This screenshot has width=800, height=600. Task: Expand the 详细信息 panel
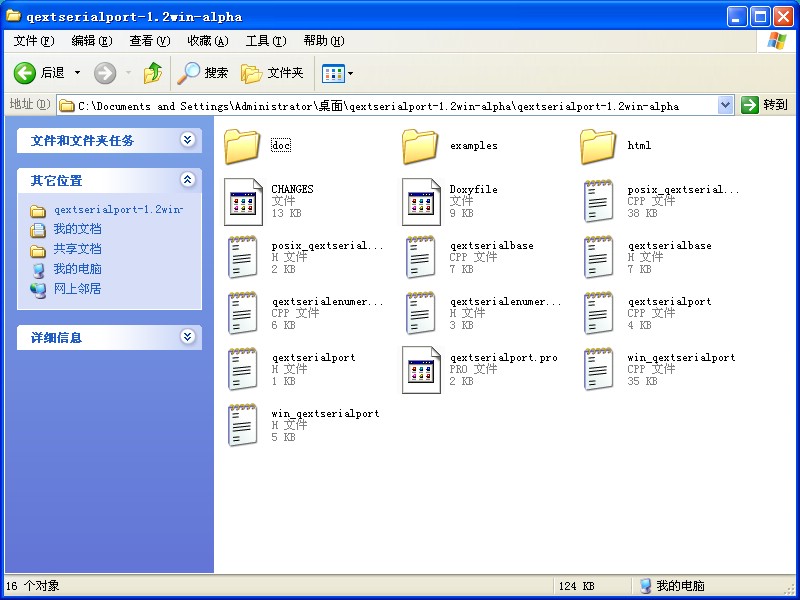(x=188, y=337)
